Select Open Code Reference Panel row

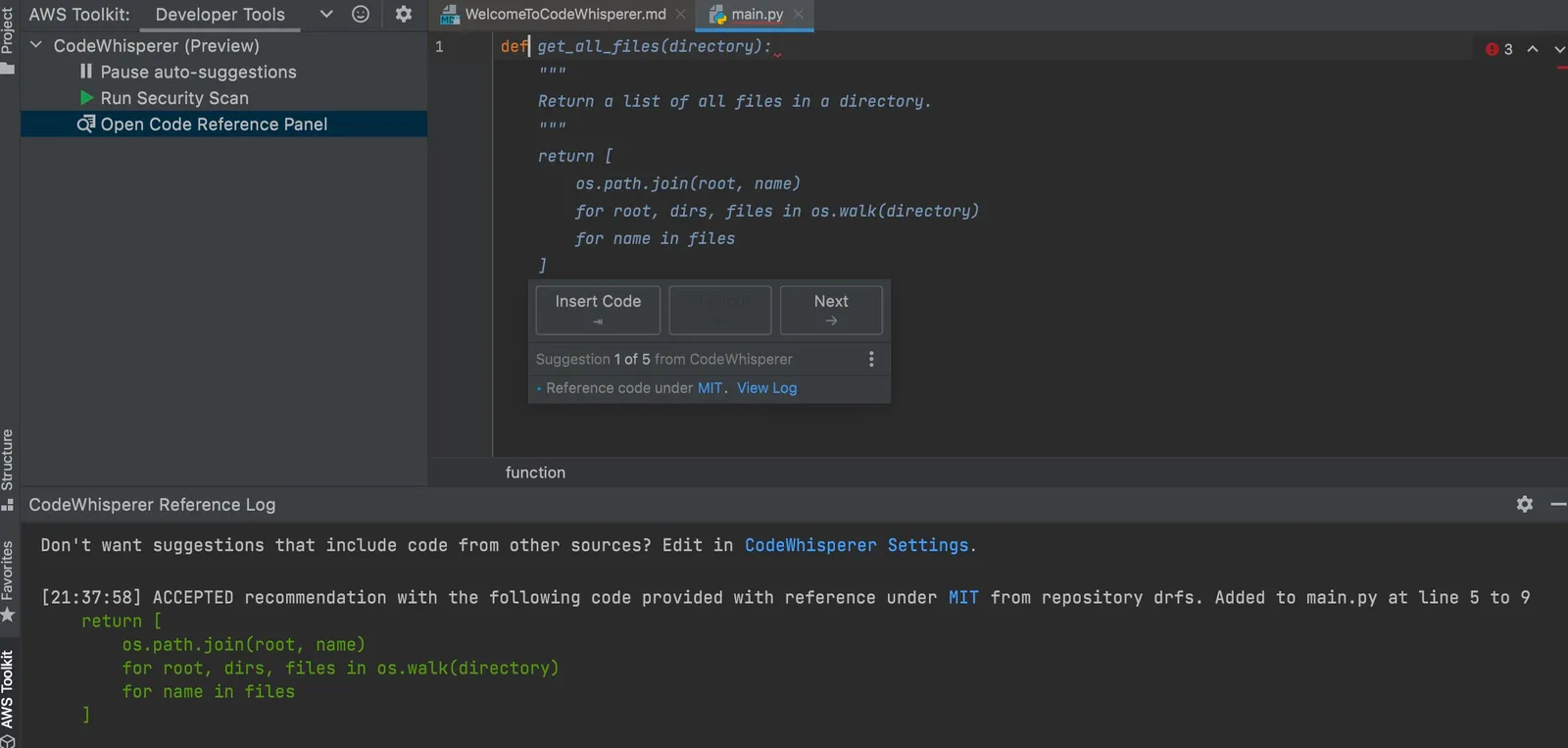(x=223, y=124)
